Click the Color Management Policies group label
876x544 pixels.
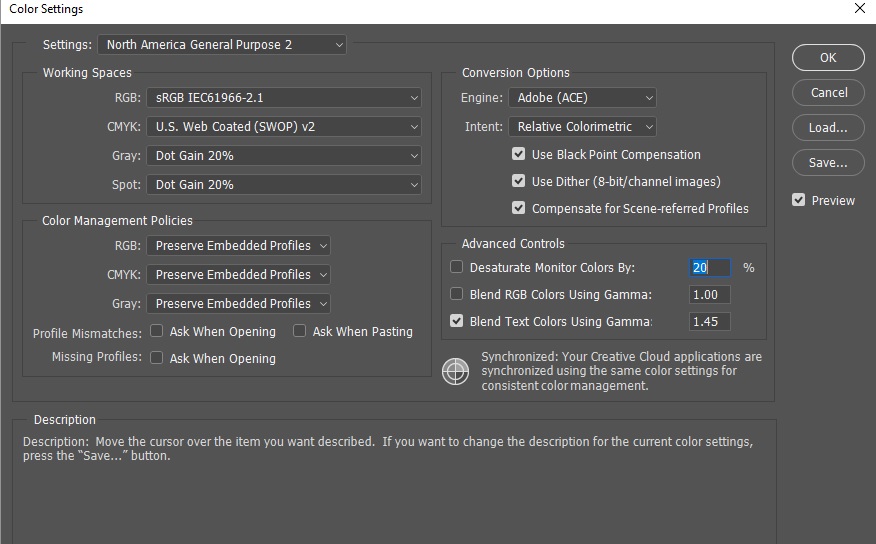(x=117, y=221)
